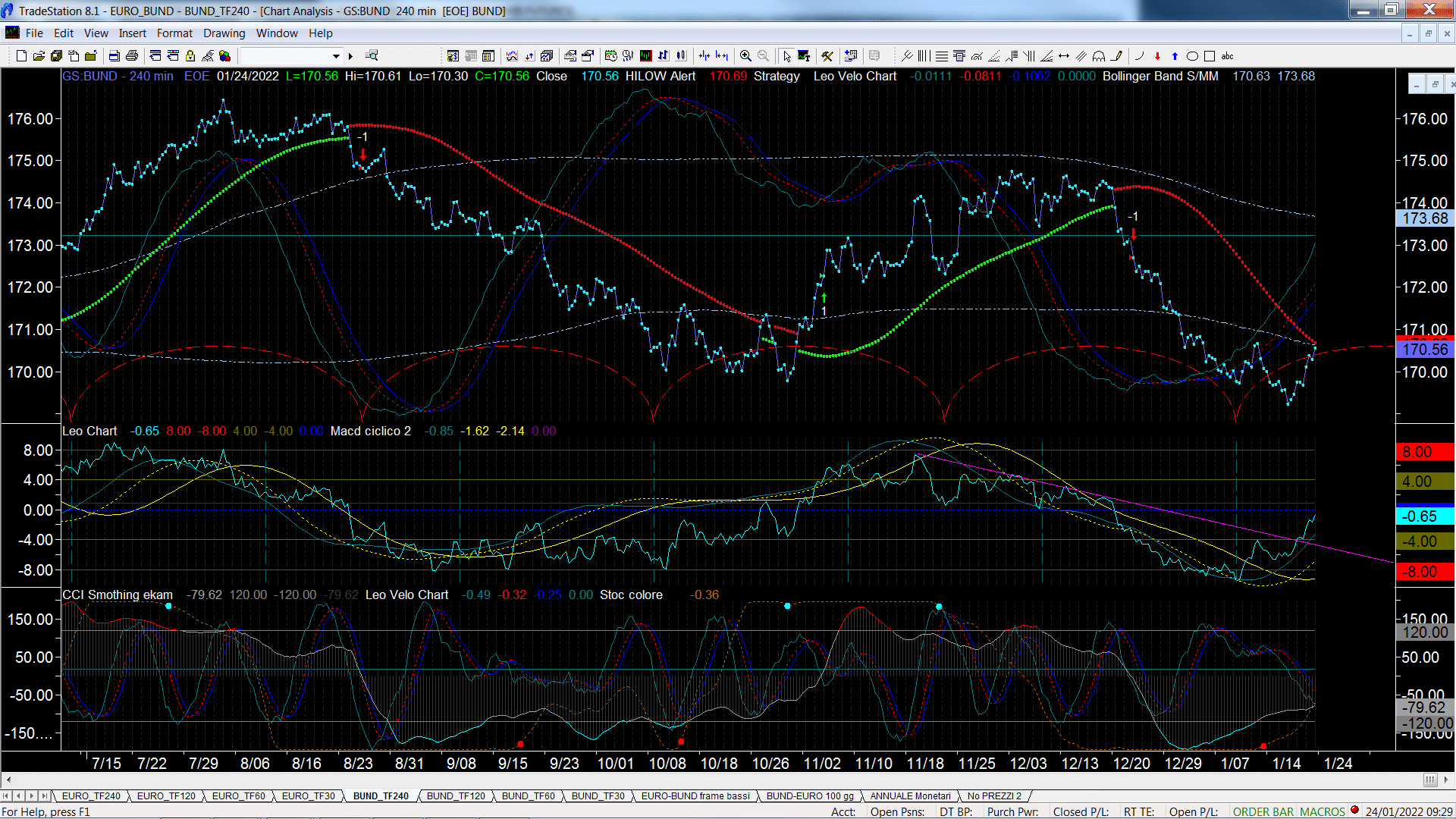1456x819 pixels.
Task: Switch to the EURO_TF240 tab
Action: pos(91,795)
